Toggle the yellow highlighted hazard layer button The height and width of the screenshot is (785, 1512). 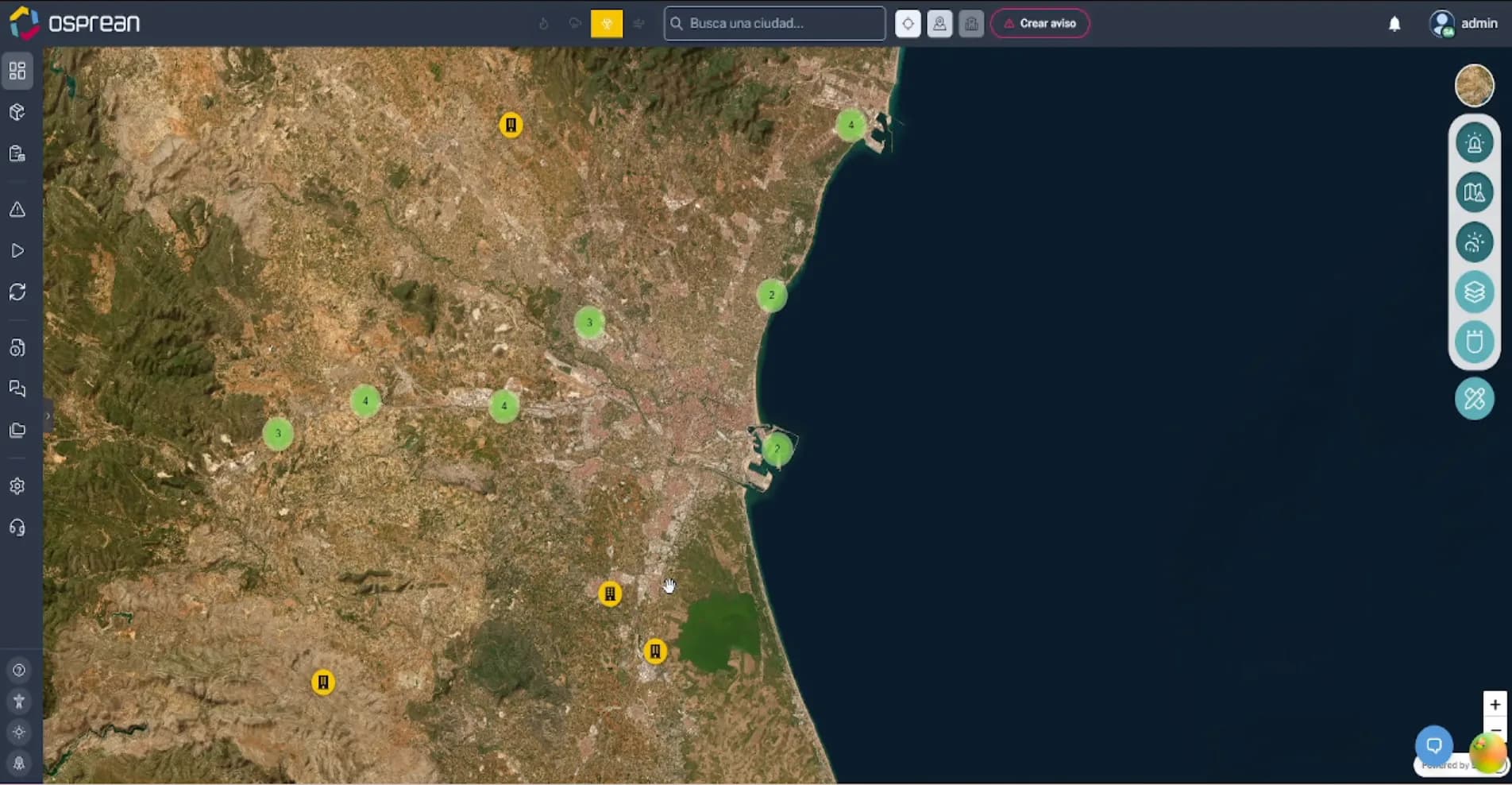click(x=607, y=24)
